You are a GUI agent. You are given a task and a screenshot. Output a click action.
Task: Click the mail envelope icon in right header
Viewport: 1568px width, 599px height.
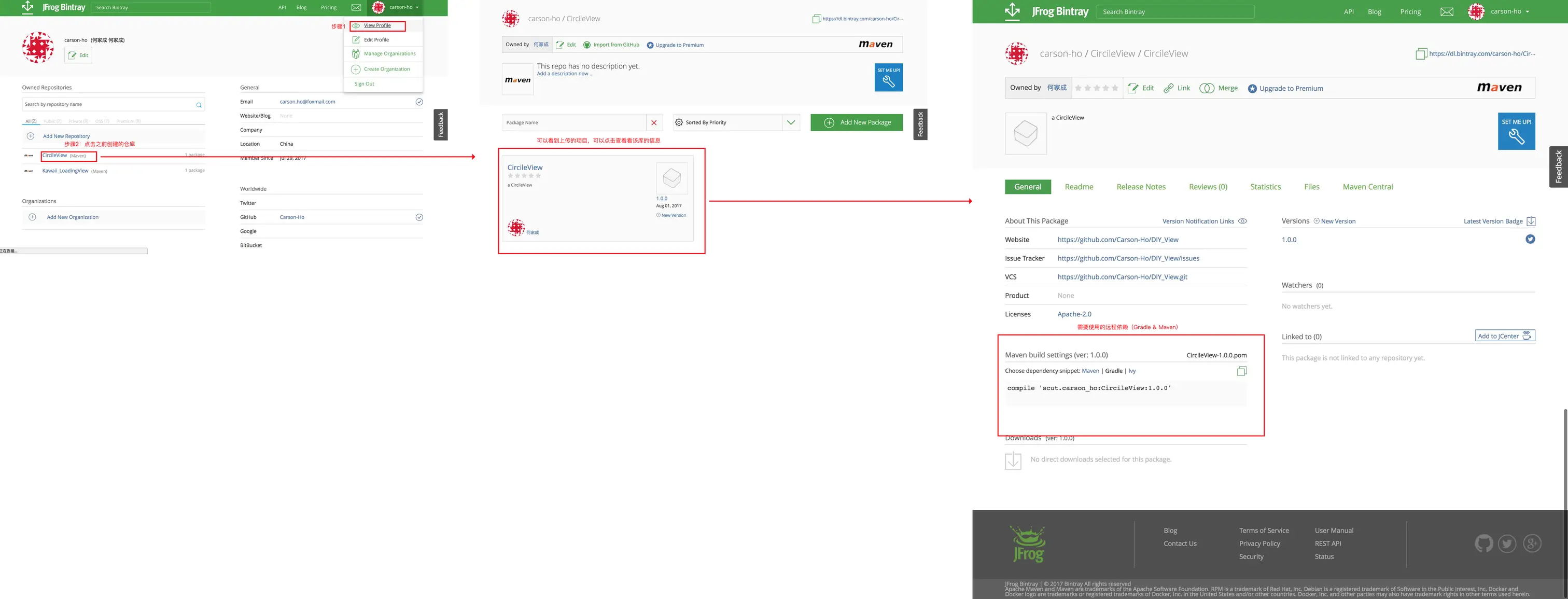(1447, 11)
